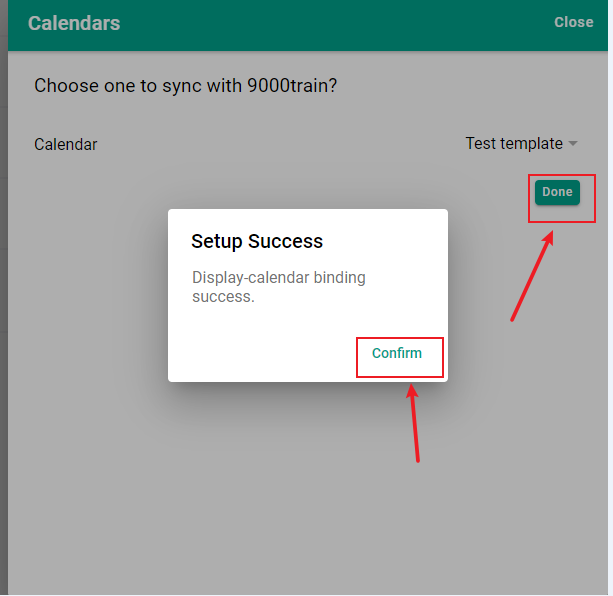613x596 pixels.
Task: Select the Calendar field label
Action: point(66,144)
